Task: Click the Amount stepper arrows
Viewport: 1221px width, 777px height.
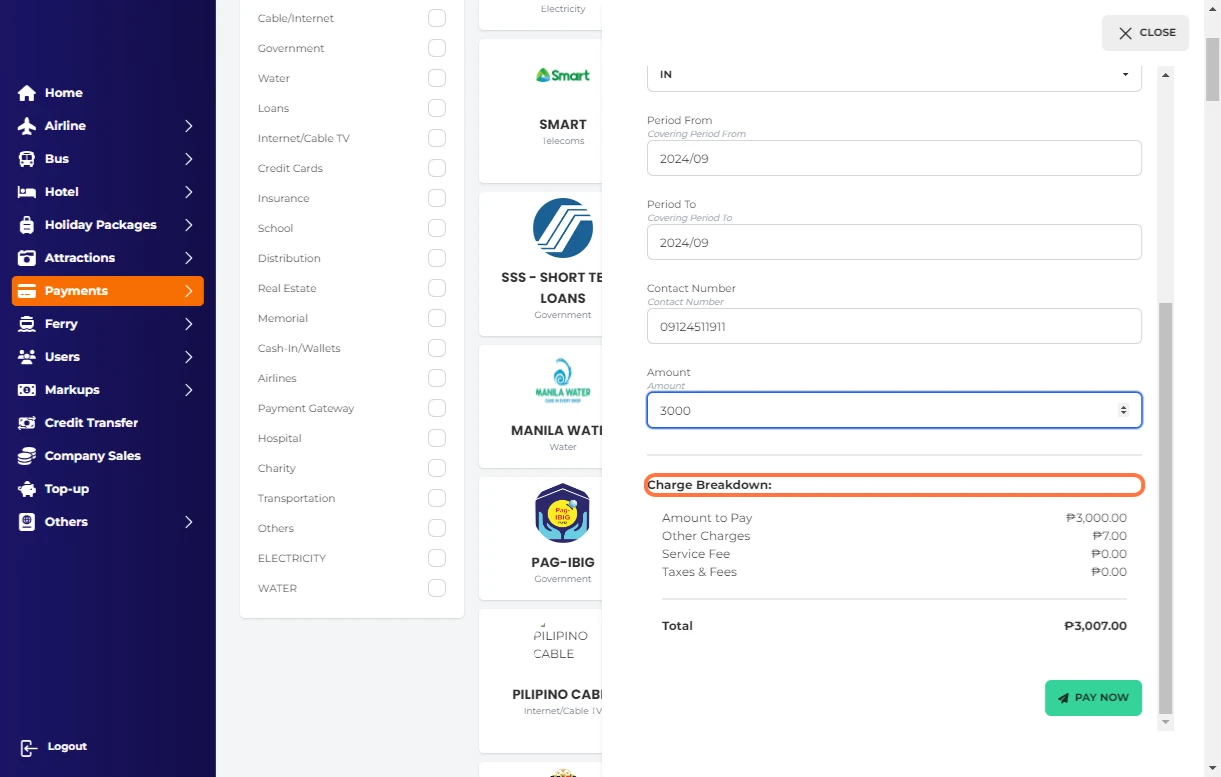Action: (1123, 410)
